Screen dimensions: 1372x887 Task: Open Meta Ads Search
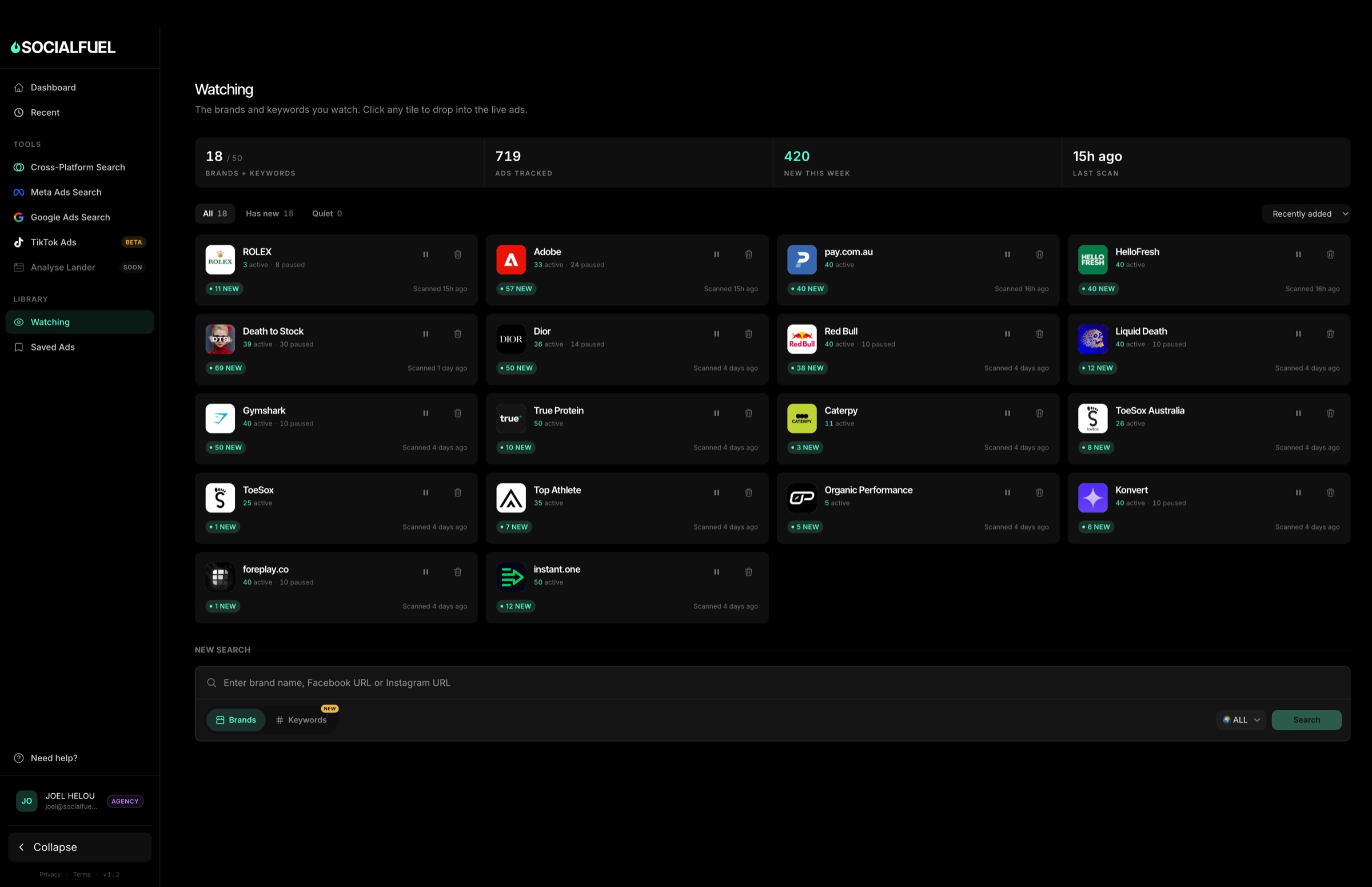coord(79,192)
